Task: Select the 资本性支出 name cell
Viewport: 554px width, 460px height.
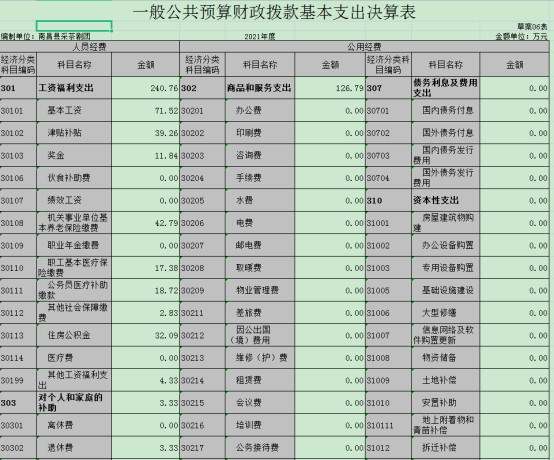Action: click(446, 200)
